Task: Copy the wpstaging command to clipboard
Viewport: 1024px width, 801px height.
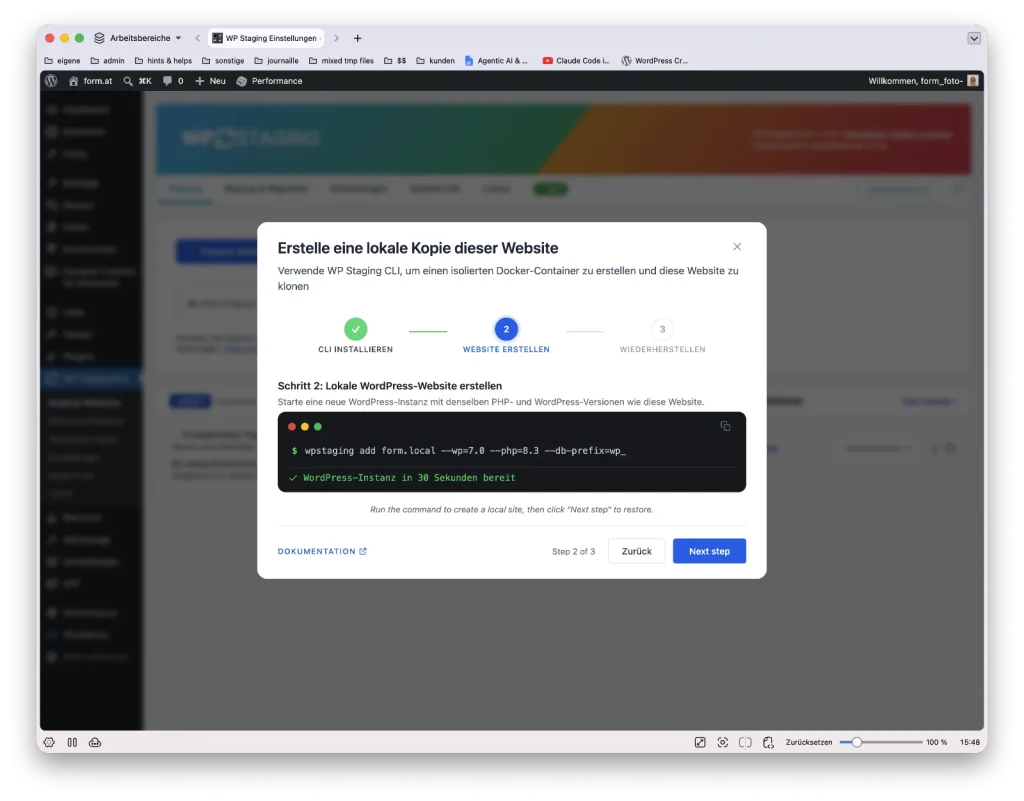Action: [x=725, y=426]
